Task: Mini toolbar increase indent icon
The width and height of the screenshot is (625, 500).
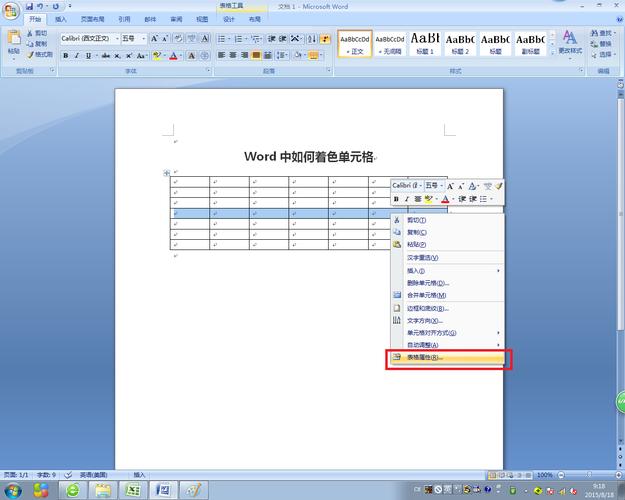Action: 473,199
